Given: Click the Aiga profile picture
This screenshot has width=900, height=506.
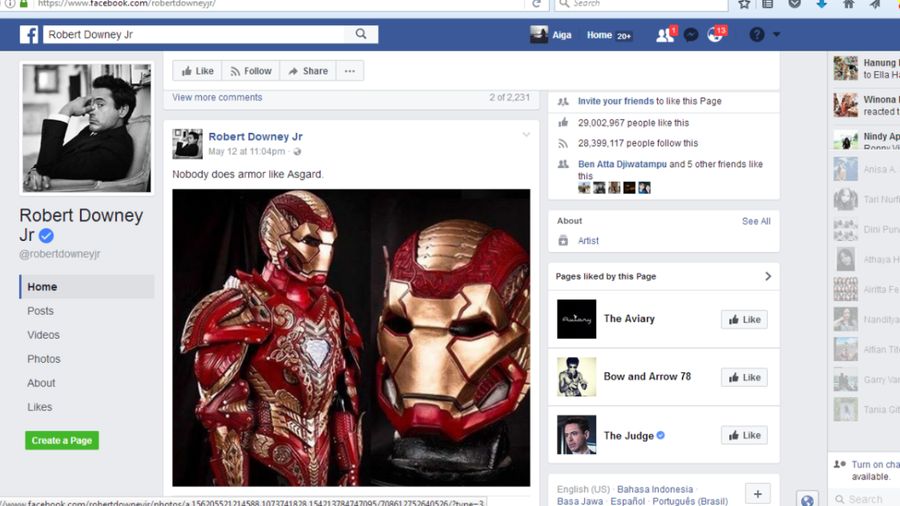Looking at the screenshot, I should click(x=538, y=34).
